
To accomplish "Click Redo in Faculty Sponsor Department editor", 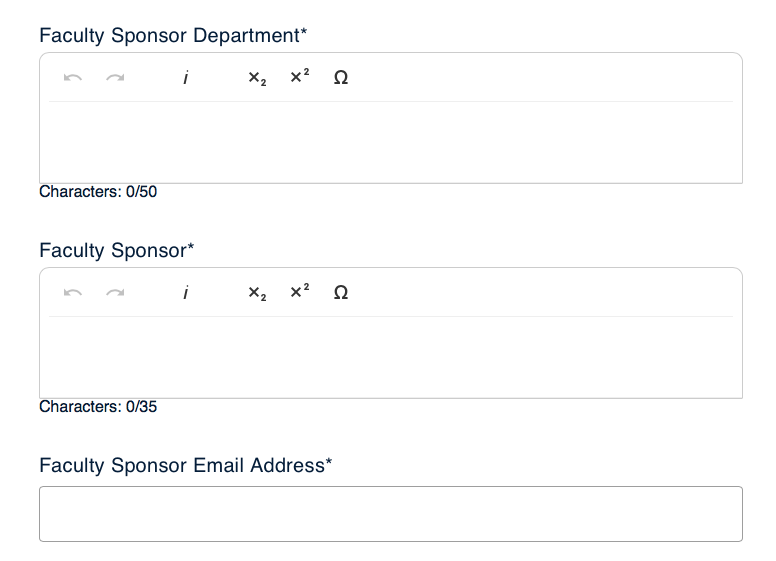I will click(x=115, y=78).
